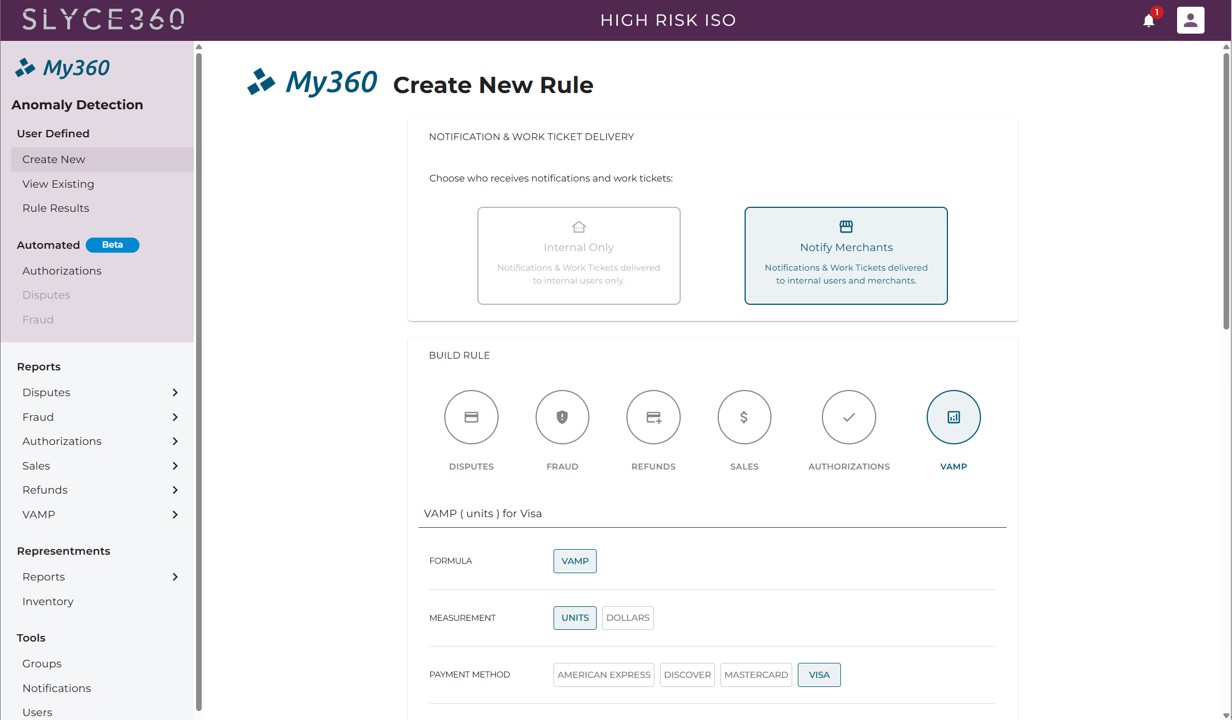Open Representments Inventory page

coord(48,602)
